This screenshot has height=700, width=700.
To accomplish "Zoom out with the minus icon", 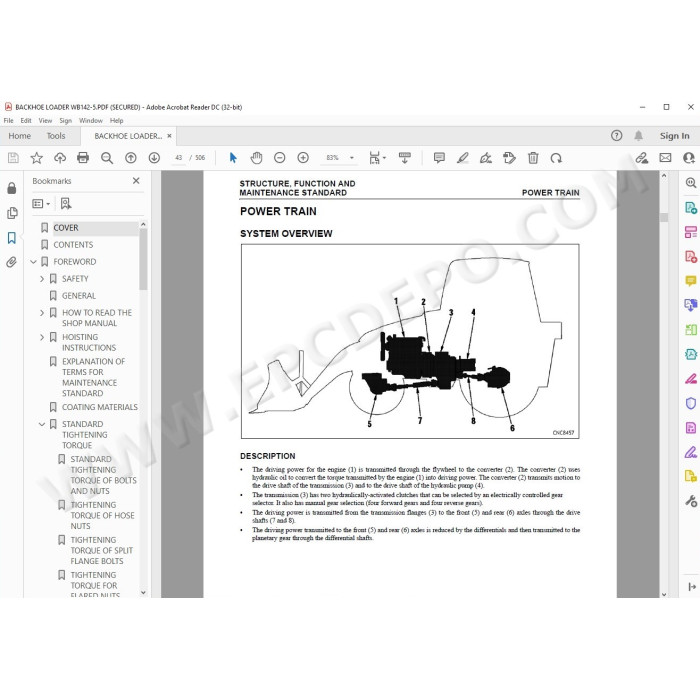I will (279, 158).
